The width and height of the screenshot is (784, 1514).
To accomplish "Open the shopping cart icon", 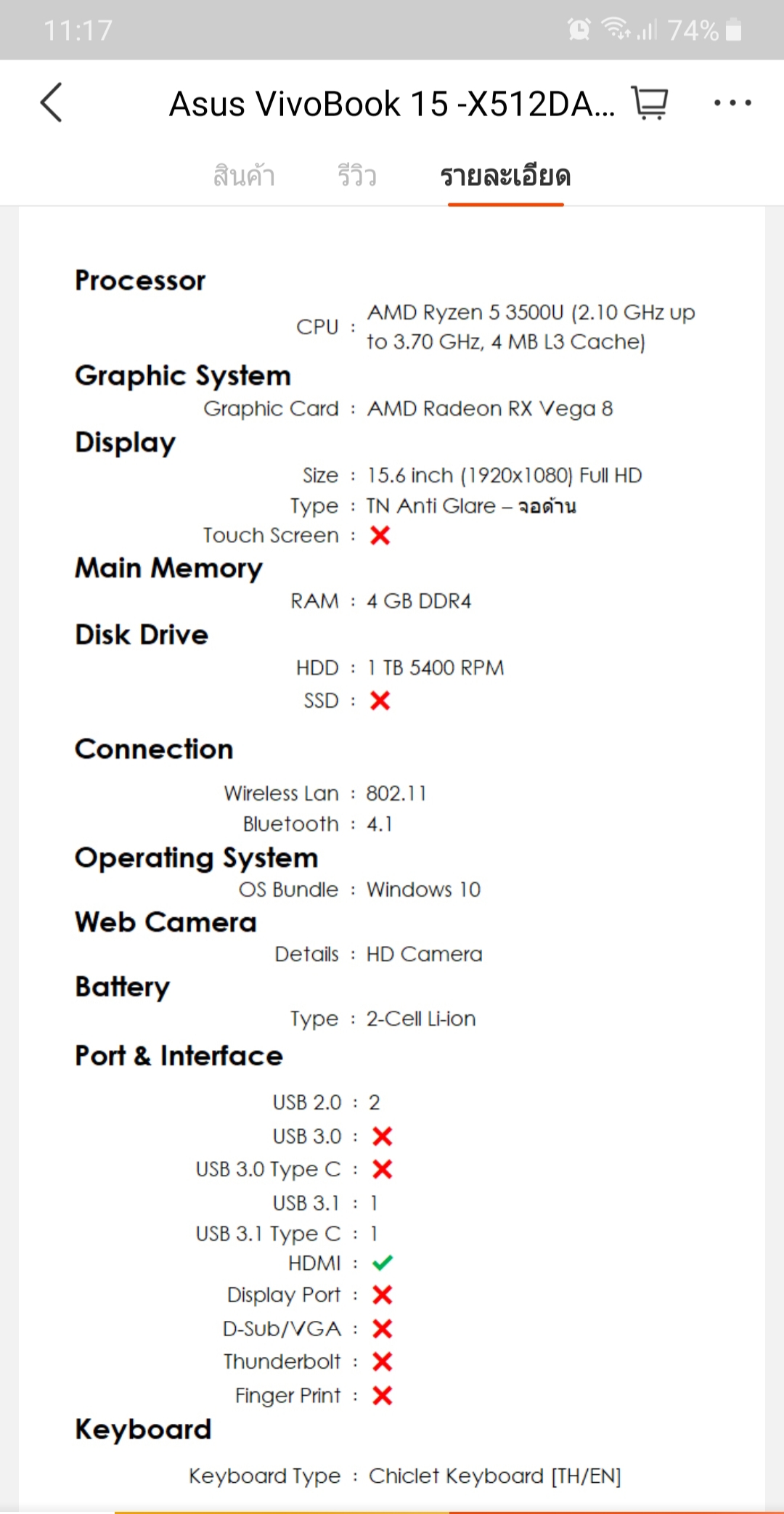I will click(x=650, y=102).
